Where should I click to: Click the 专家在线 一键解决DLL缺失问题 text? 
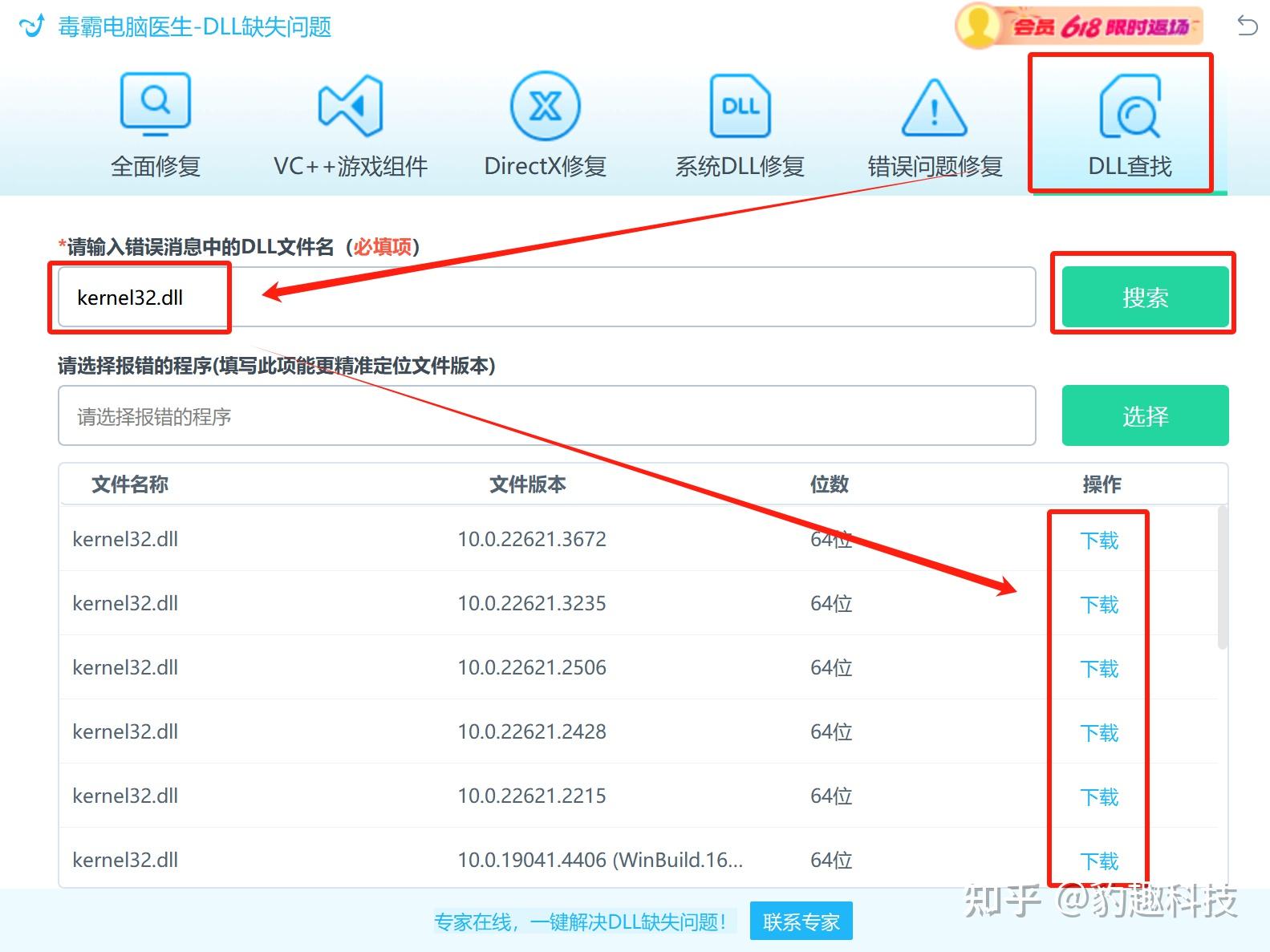tap(580, 922)
